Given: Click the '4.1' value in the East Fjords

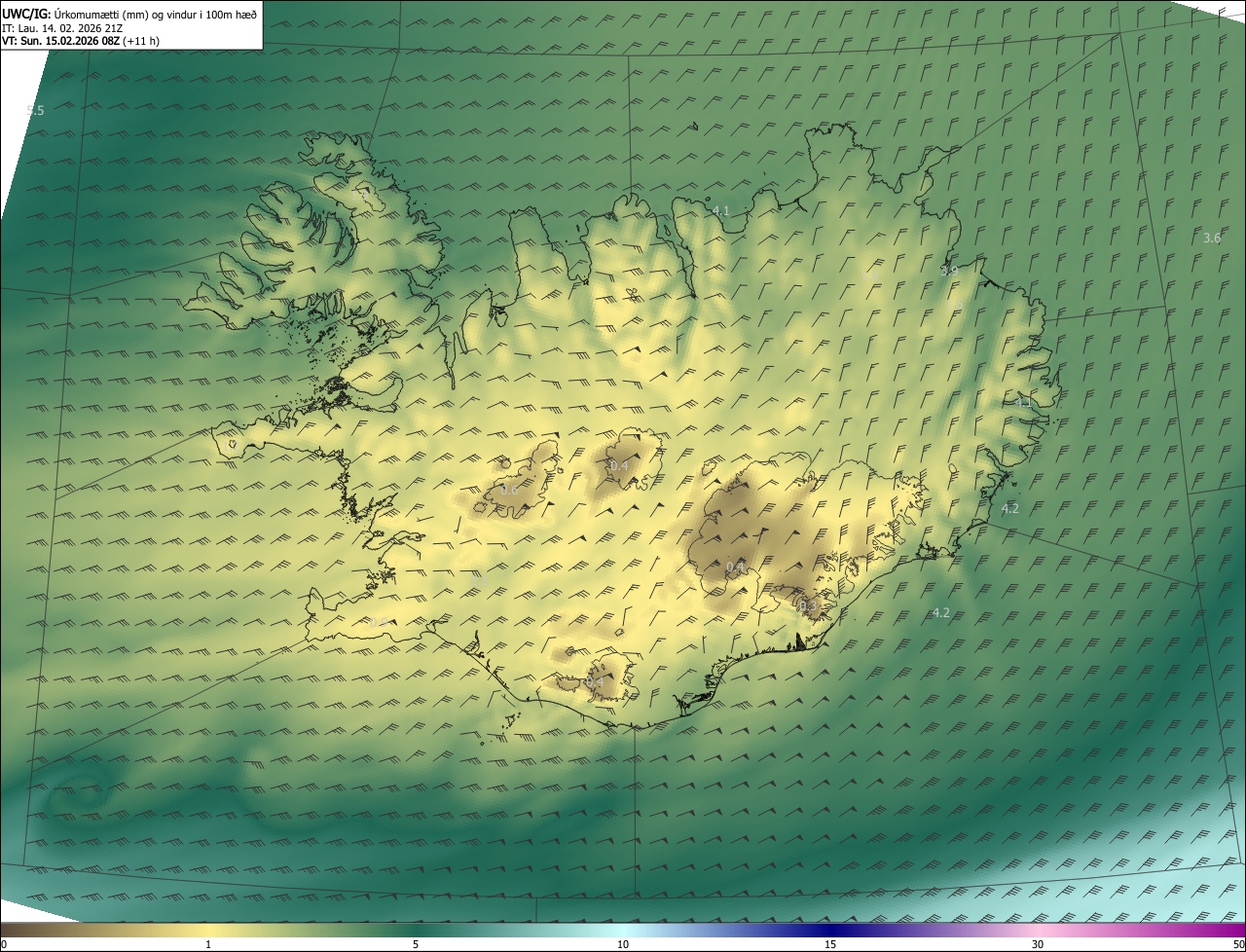Looking at the screenshot, I should [x=1022, y=402].
